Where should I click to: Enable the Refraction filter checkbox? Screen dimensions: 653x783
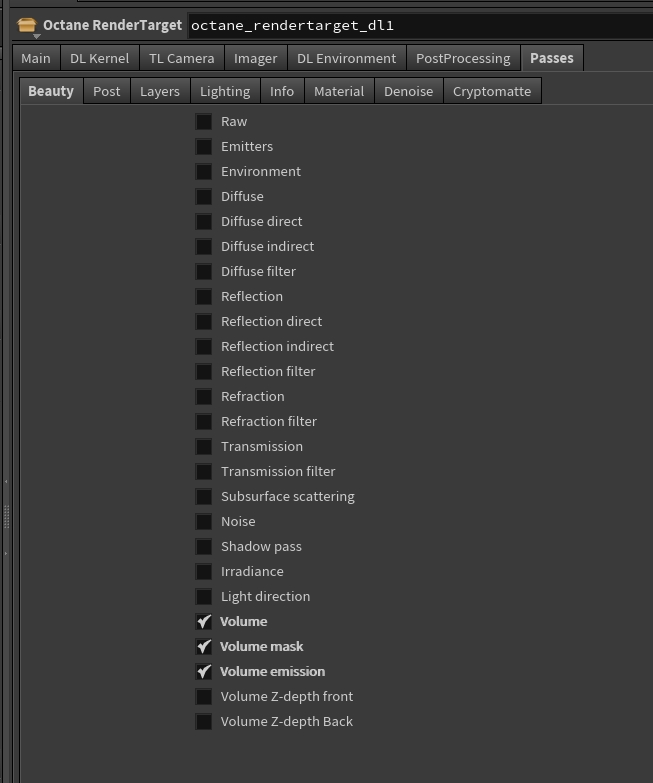pos(204,421)
